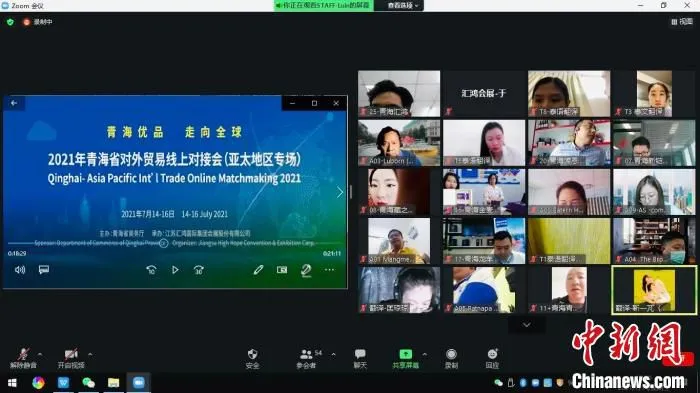Click total duration 0:21:11 label
Image resolution: width=700 pixels, height=393 pixels.
pos(332,253)
